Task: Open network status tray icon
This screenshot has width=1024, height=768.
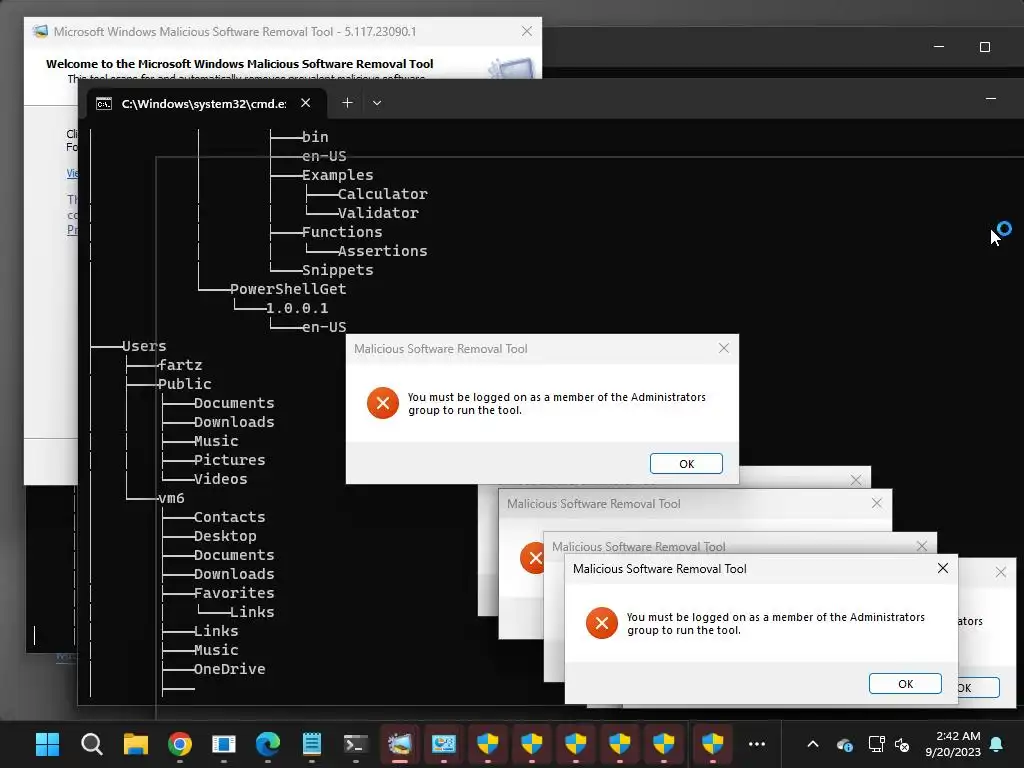Action: 876,744
